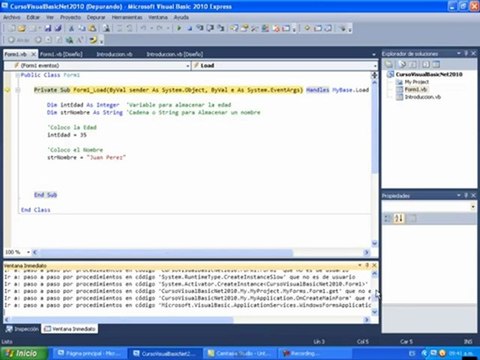Paste with the clipboard toolbar icon

[92, 29]
